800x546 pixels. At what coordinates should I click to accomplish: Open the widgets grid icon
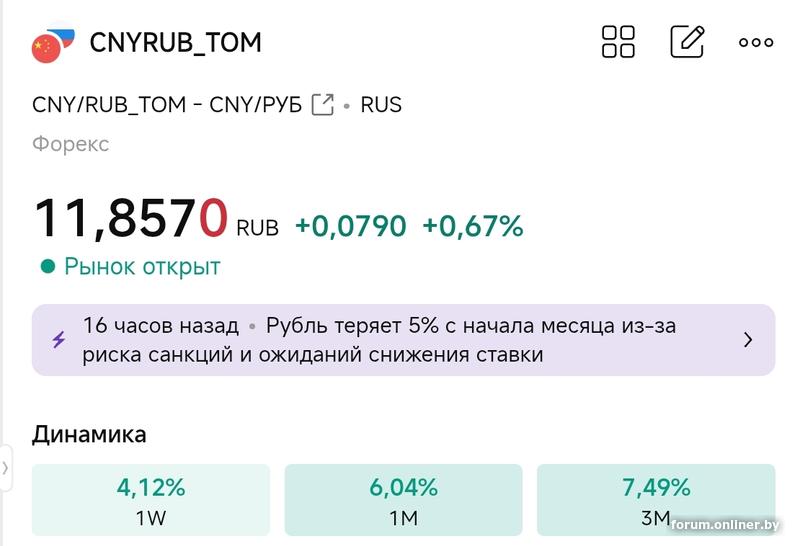coord(618,42)
